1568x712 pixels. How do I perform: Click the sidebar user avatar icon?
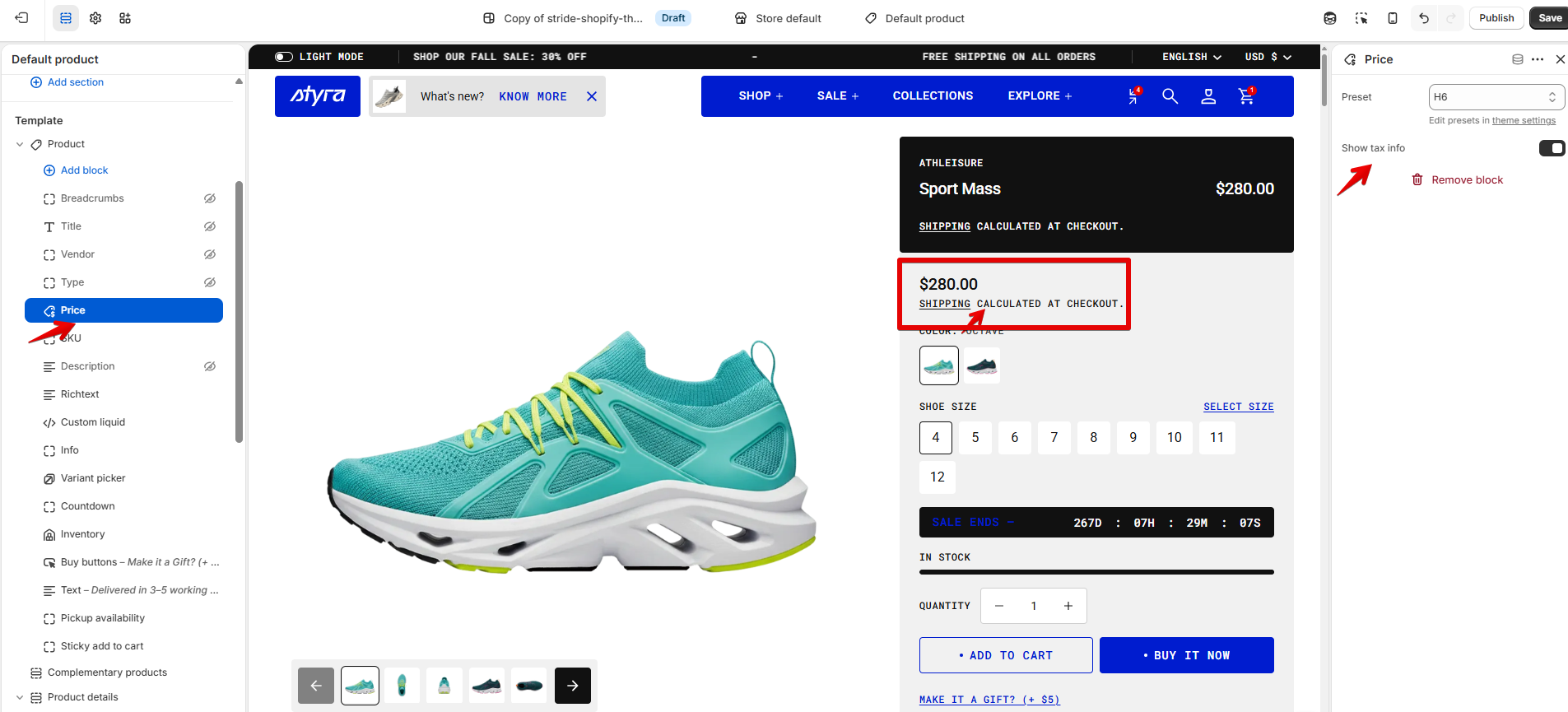coord(1330,18)
